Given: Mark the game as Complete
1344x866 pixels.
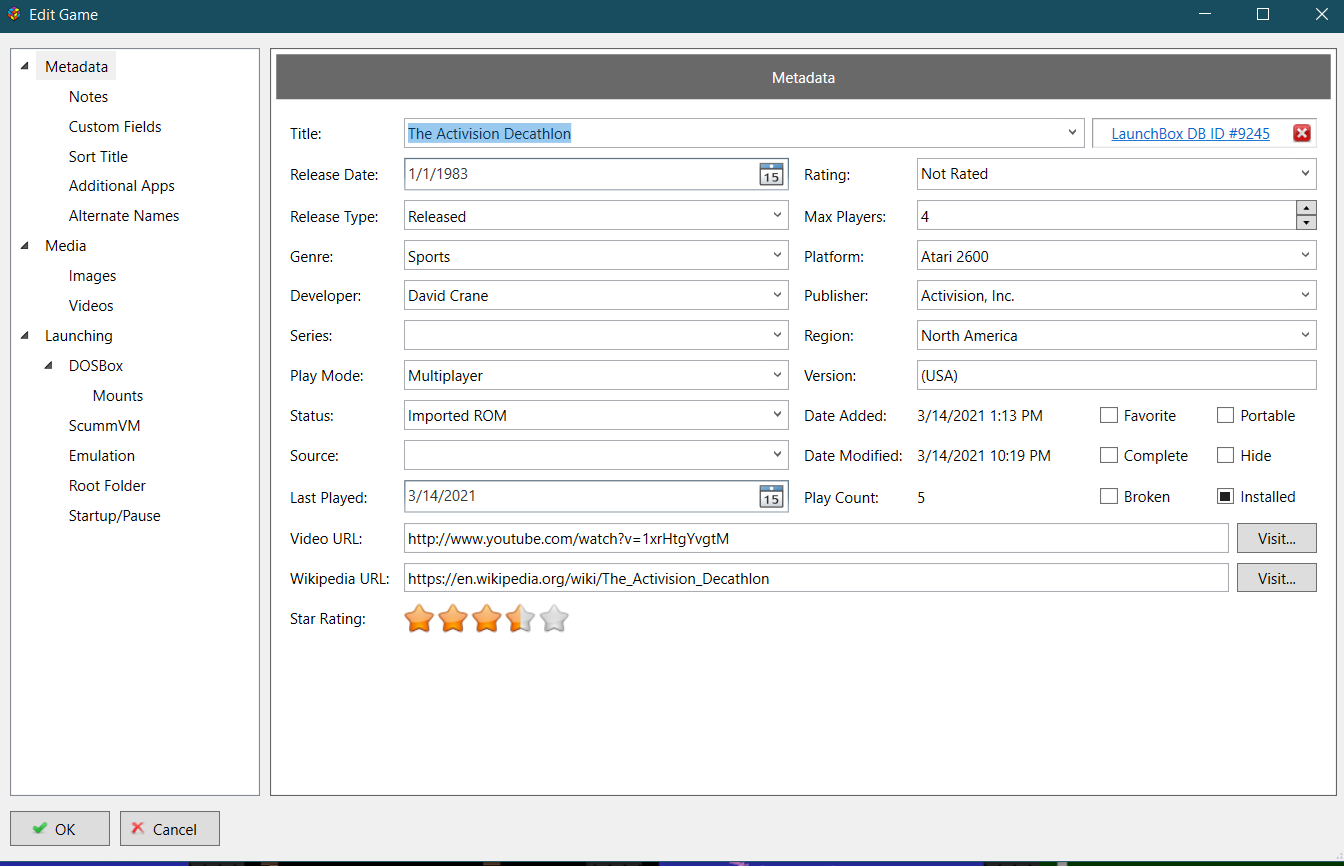Looking at the screenshot, I should (1108, 455).
